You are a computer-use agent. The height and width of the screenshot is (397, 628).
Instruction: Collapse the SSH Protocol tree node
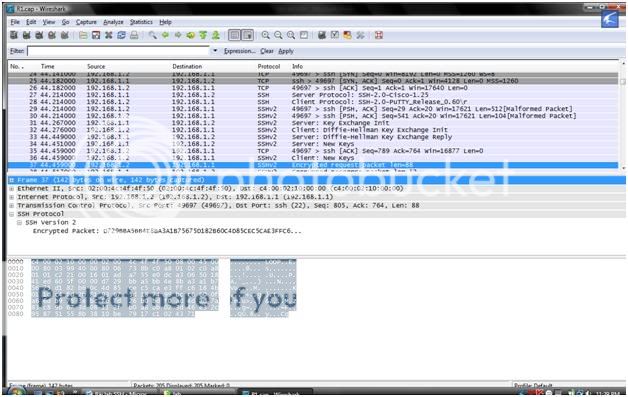(x=12, y=214)
